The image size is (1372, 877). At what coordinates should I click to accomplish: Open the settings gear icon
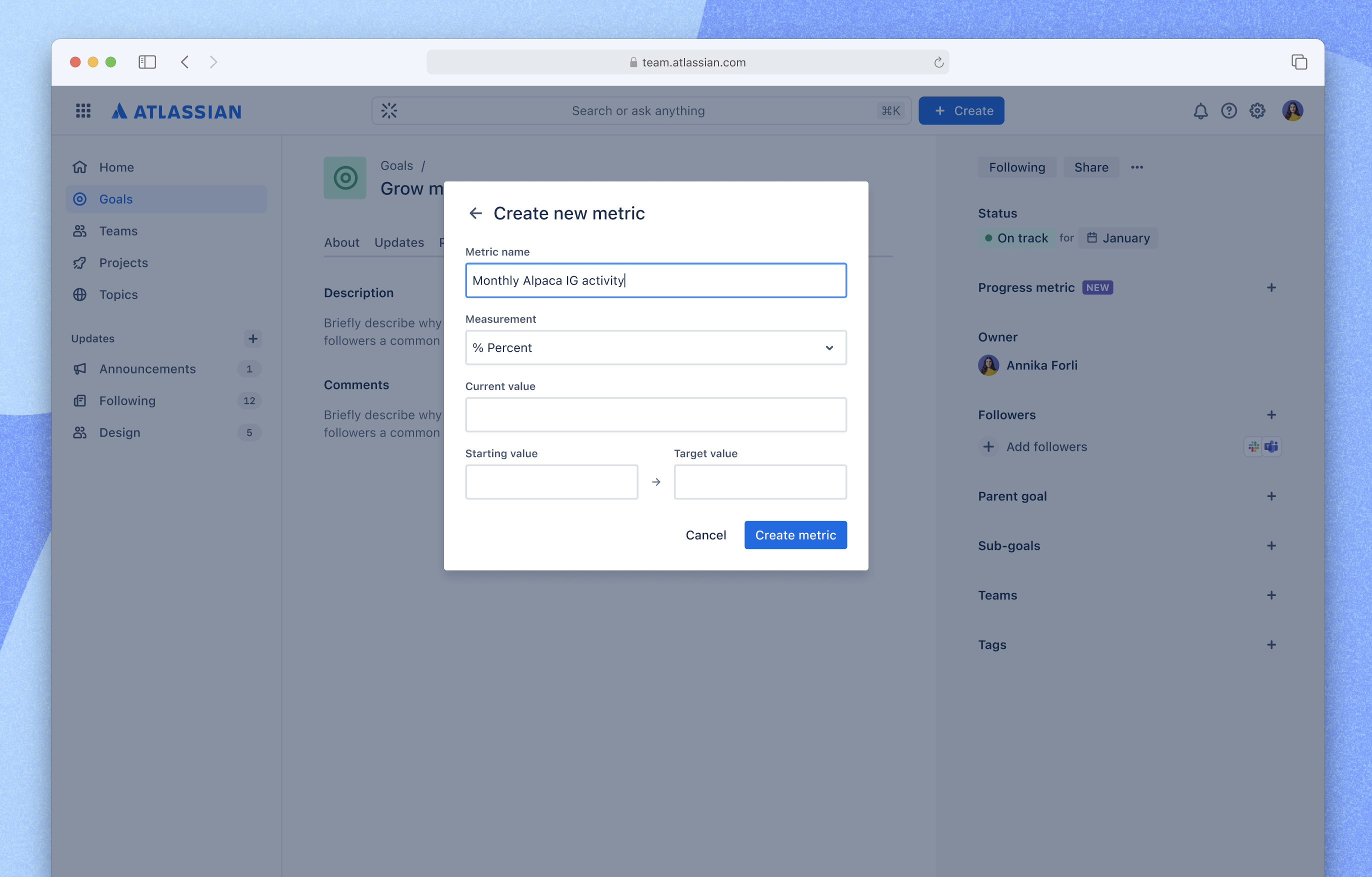pos(1257,110)
